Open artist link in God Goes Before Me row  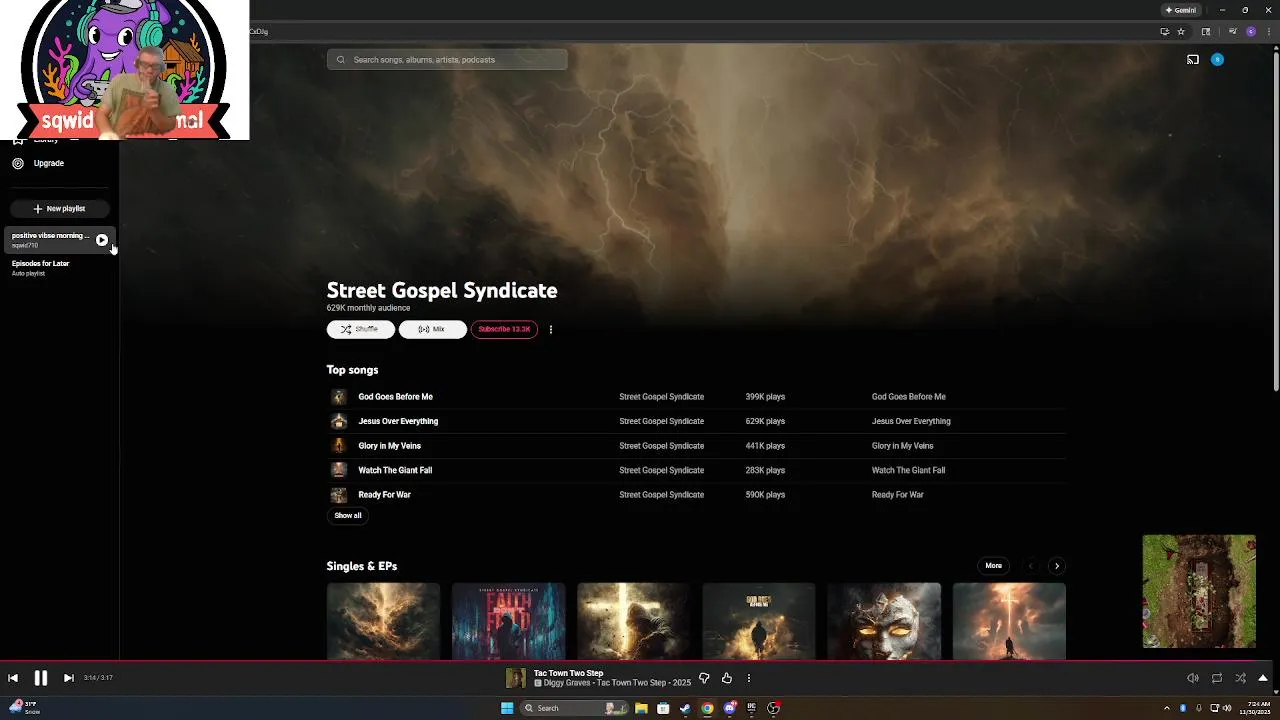click(661, 397)
